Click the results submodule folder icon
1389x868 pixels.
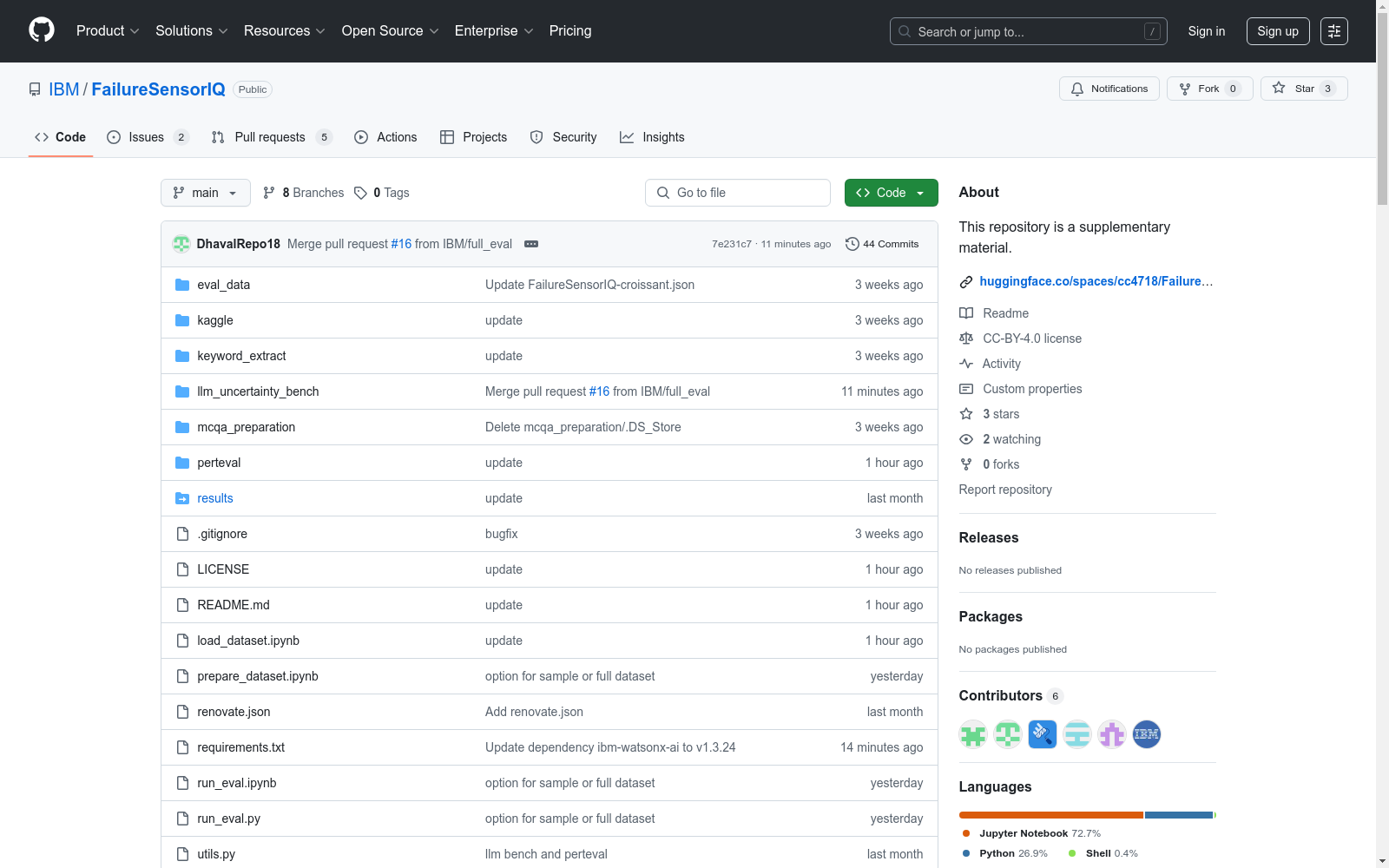click(182, 498)
